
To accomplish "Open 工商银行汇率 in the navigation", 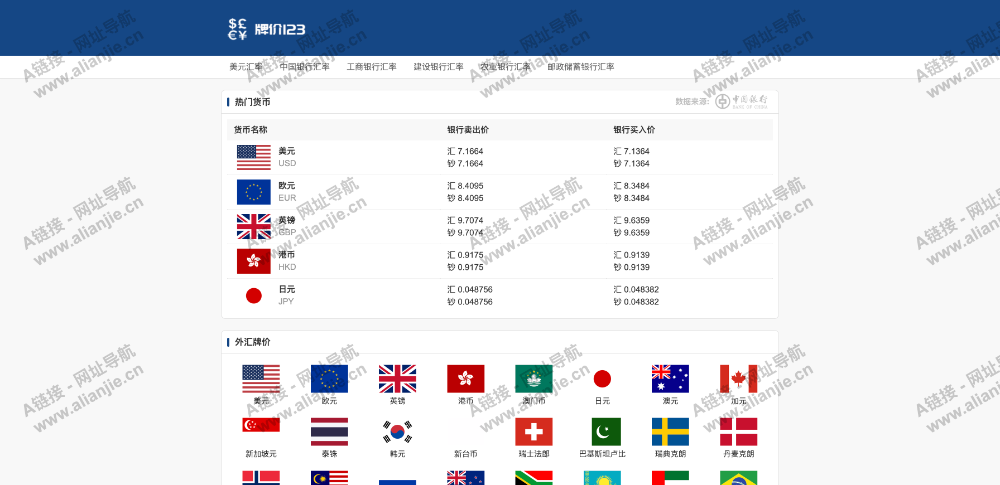I will point(371,67).
